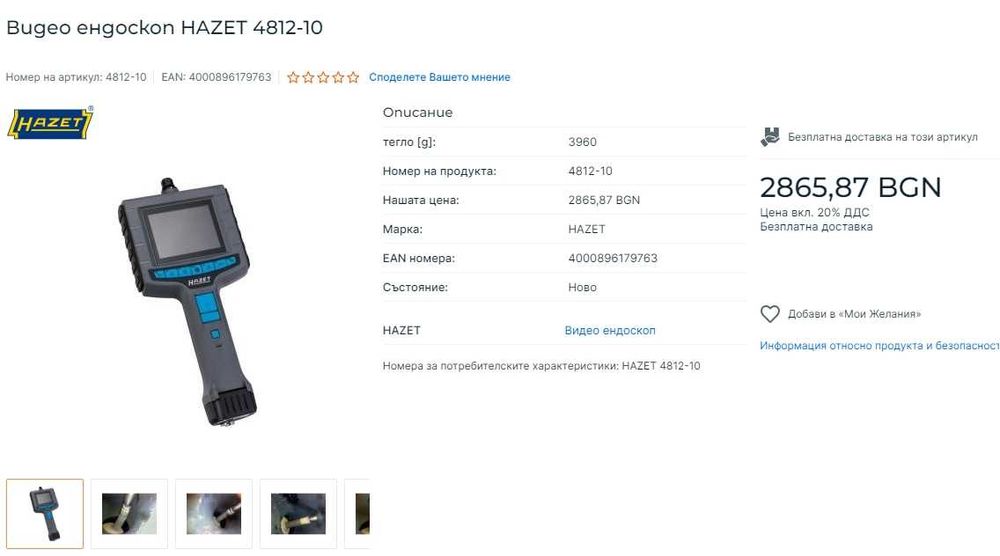Image resolution: width=1000 pixels, height=556 pixels.
Task: Select the third rating star
Action: pyautogui.click(x=323, y=77)
